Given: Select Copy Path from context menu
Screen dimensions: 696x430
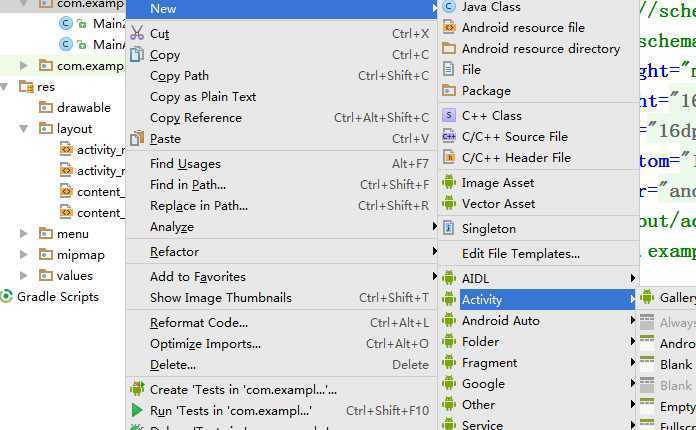Looking at the screenshot, I should [180, 76].
